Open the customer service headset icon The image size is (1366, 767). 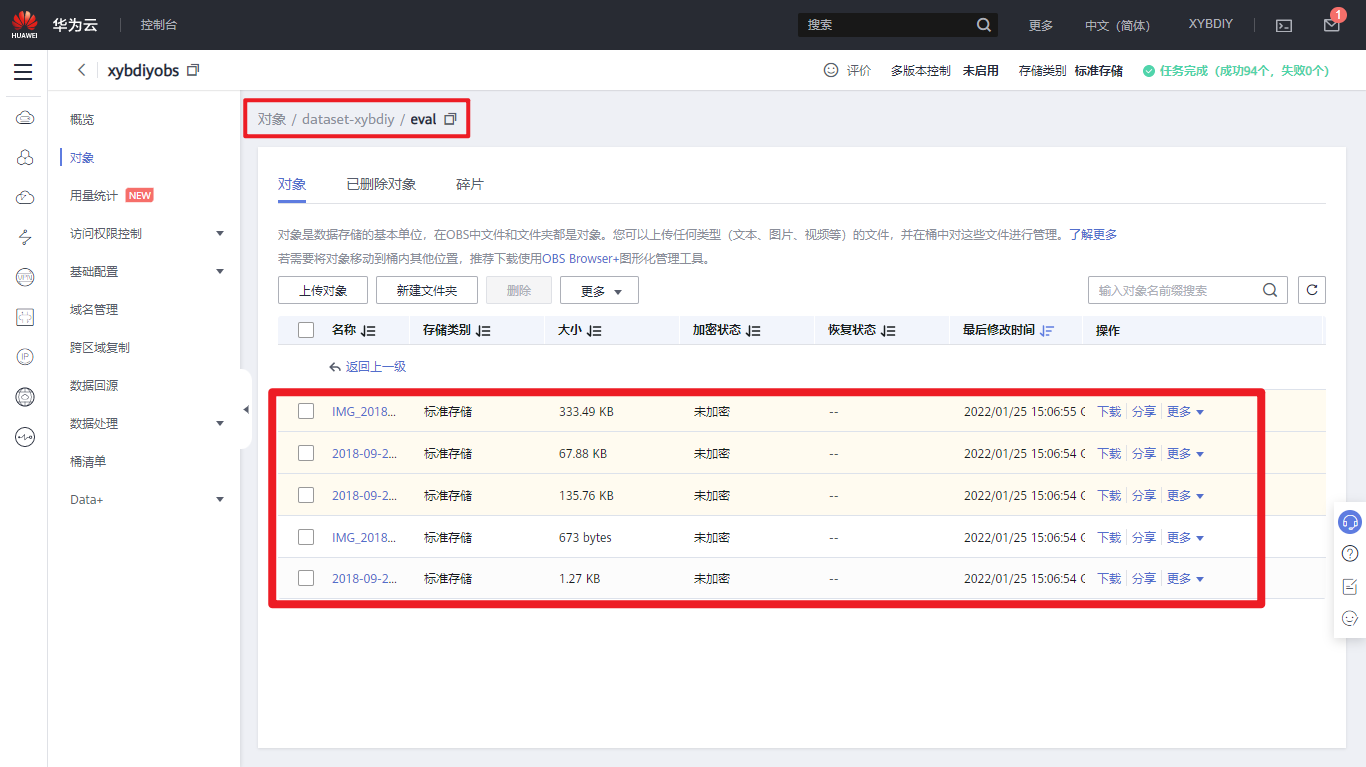(1350, 522)
